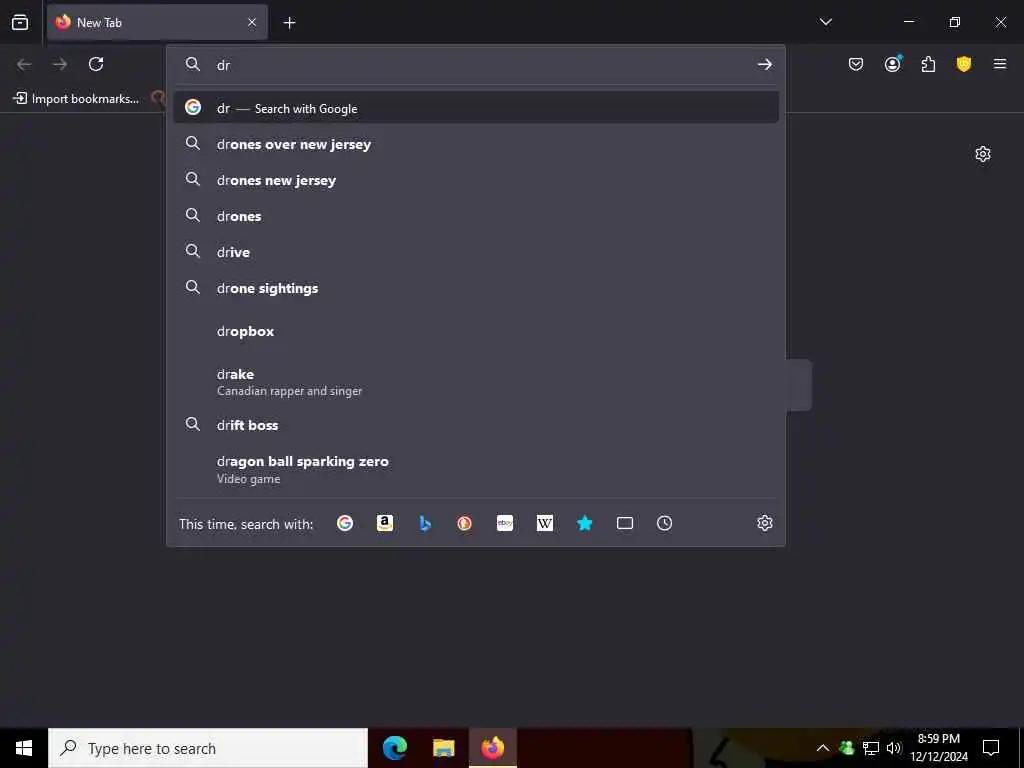The width and height of the screenshot is (1024, 768).
Task: Launch Microsoft Edge from the taskbar
Action: pos(394,748)
